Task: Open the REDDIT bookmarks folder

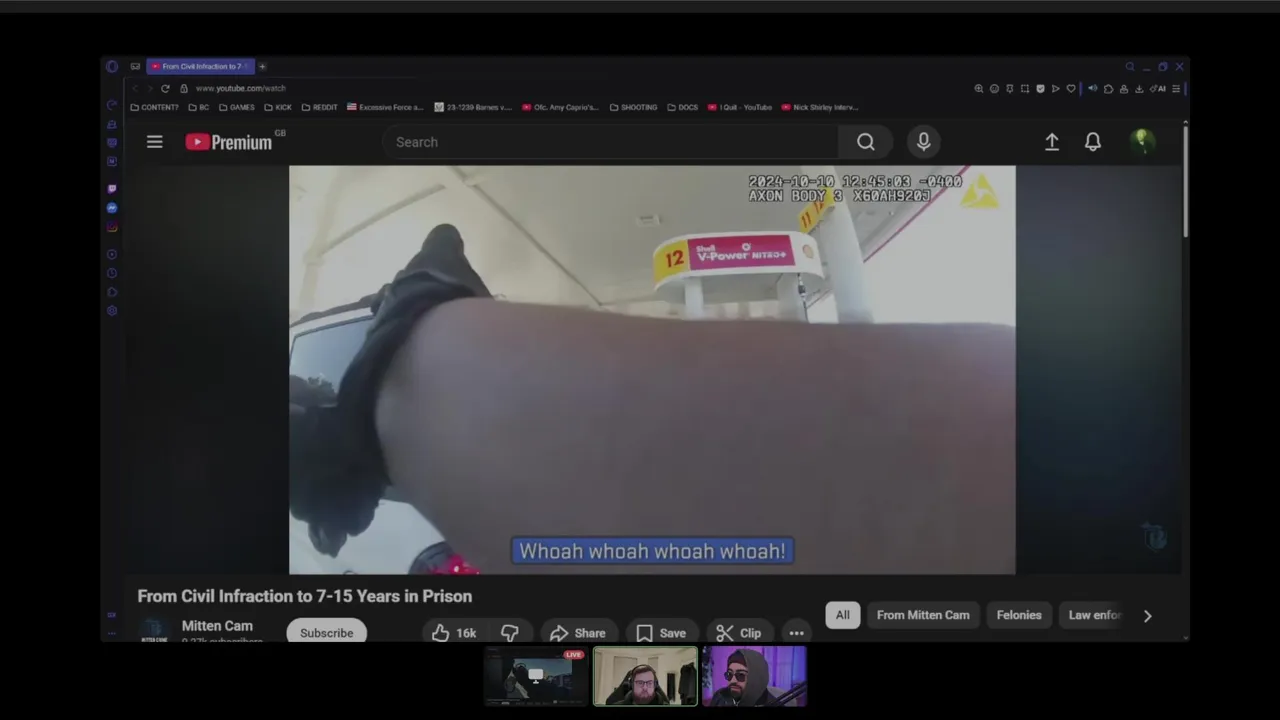Action: click(x=320, y=107)
